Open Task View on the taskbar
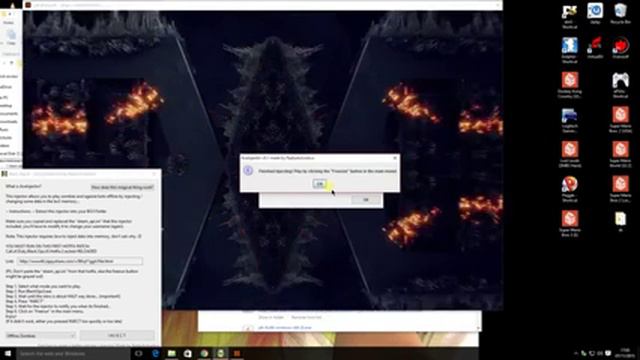Image resolution: width=640 pixels, height=360 pixels. coord(139,353)
